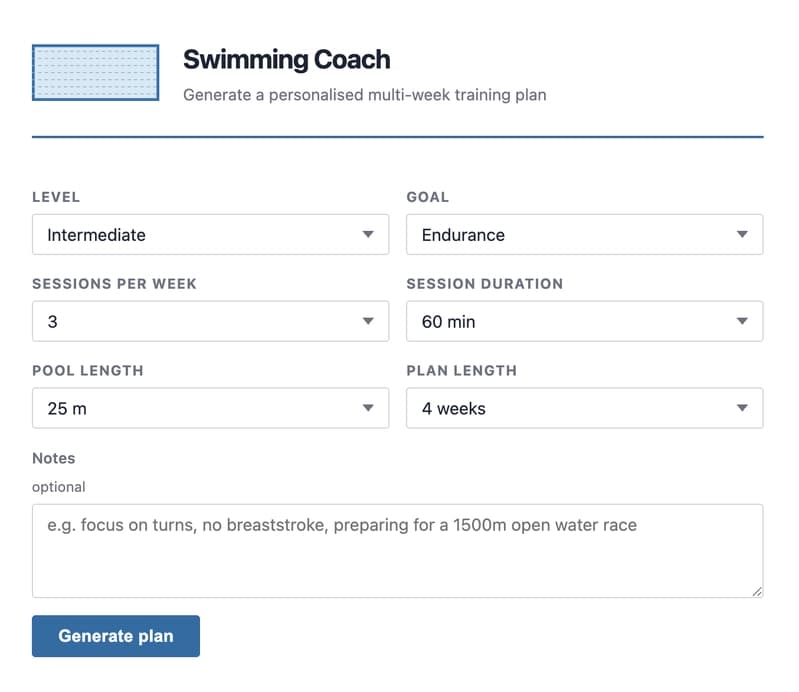This screenshot has height=692, width=799.
Task: Open the Plan length dropdown
Action: pos(584,408)
